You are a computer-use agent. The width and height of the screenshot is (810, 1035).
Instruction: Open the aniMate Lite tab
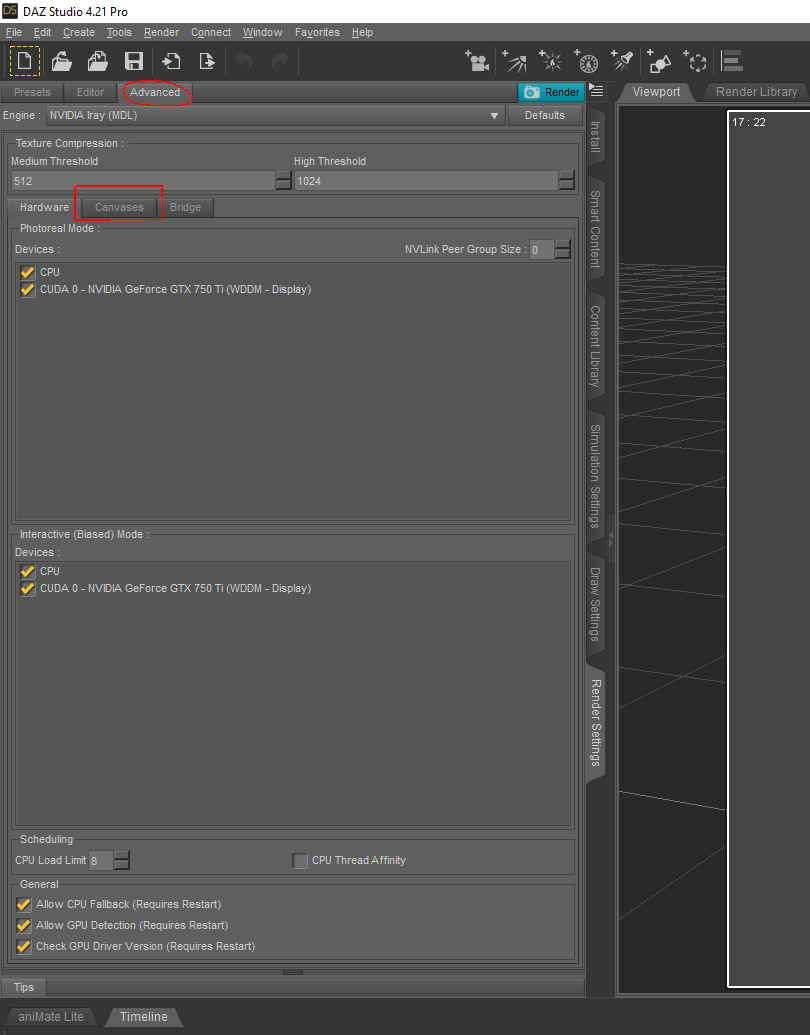pyautogui.click(x=51, y=1017)
